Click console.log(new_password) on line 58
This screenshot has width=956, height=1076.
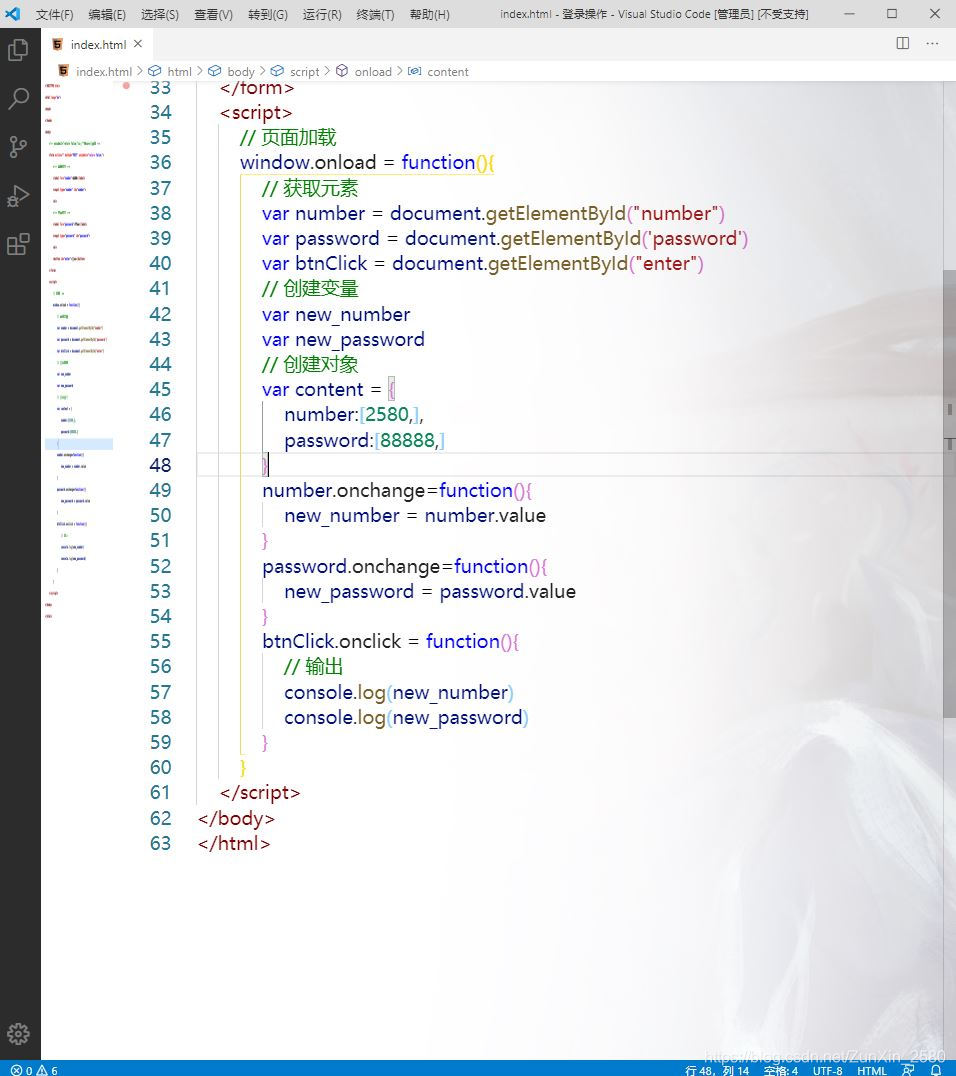[406, 718]
